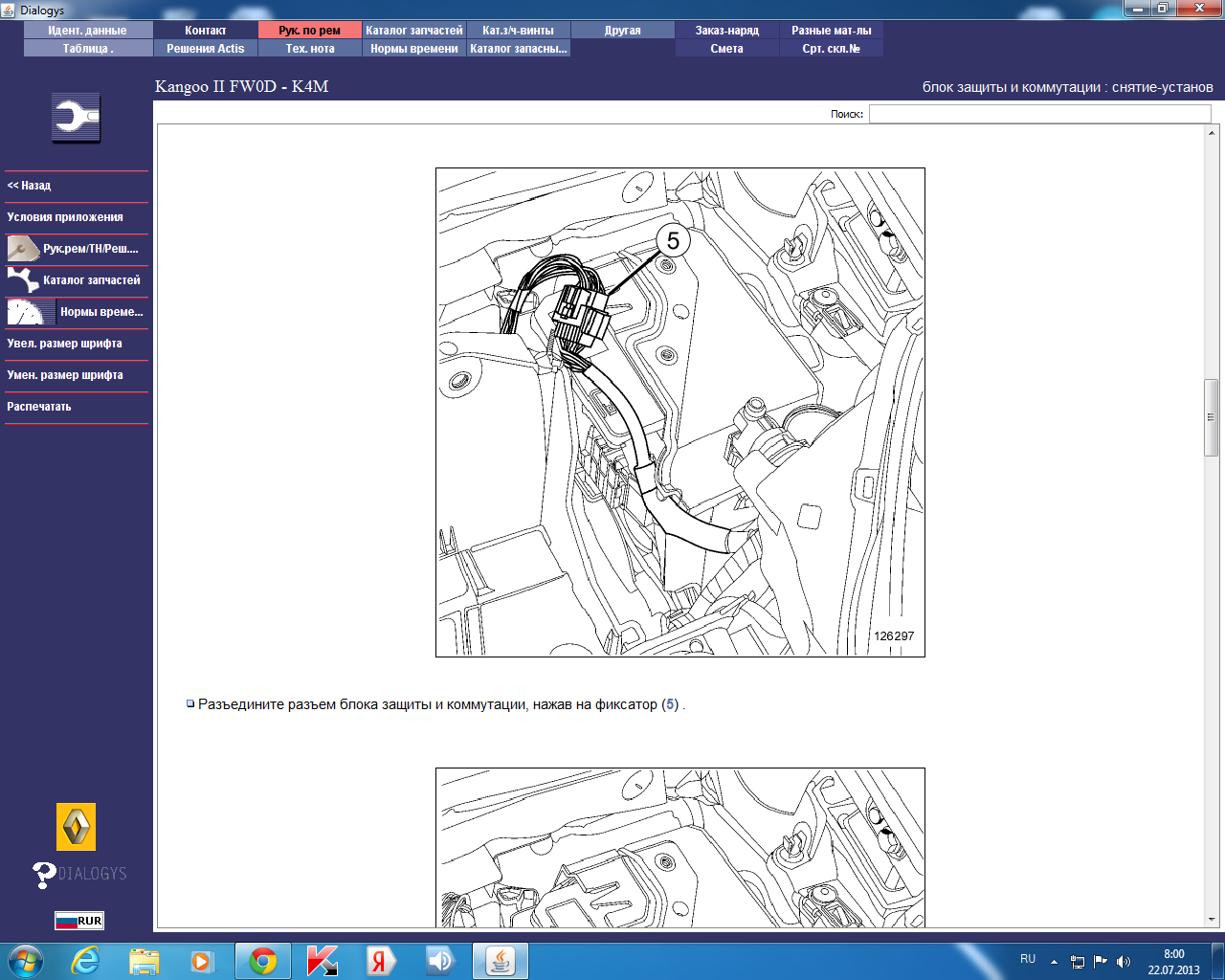Click the document scrollbar up arrow
1225x980 pixels.
coord(1211,132)
